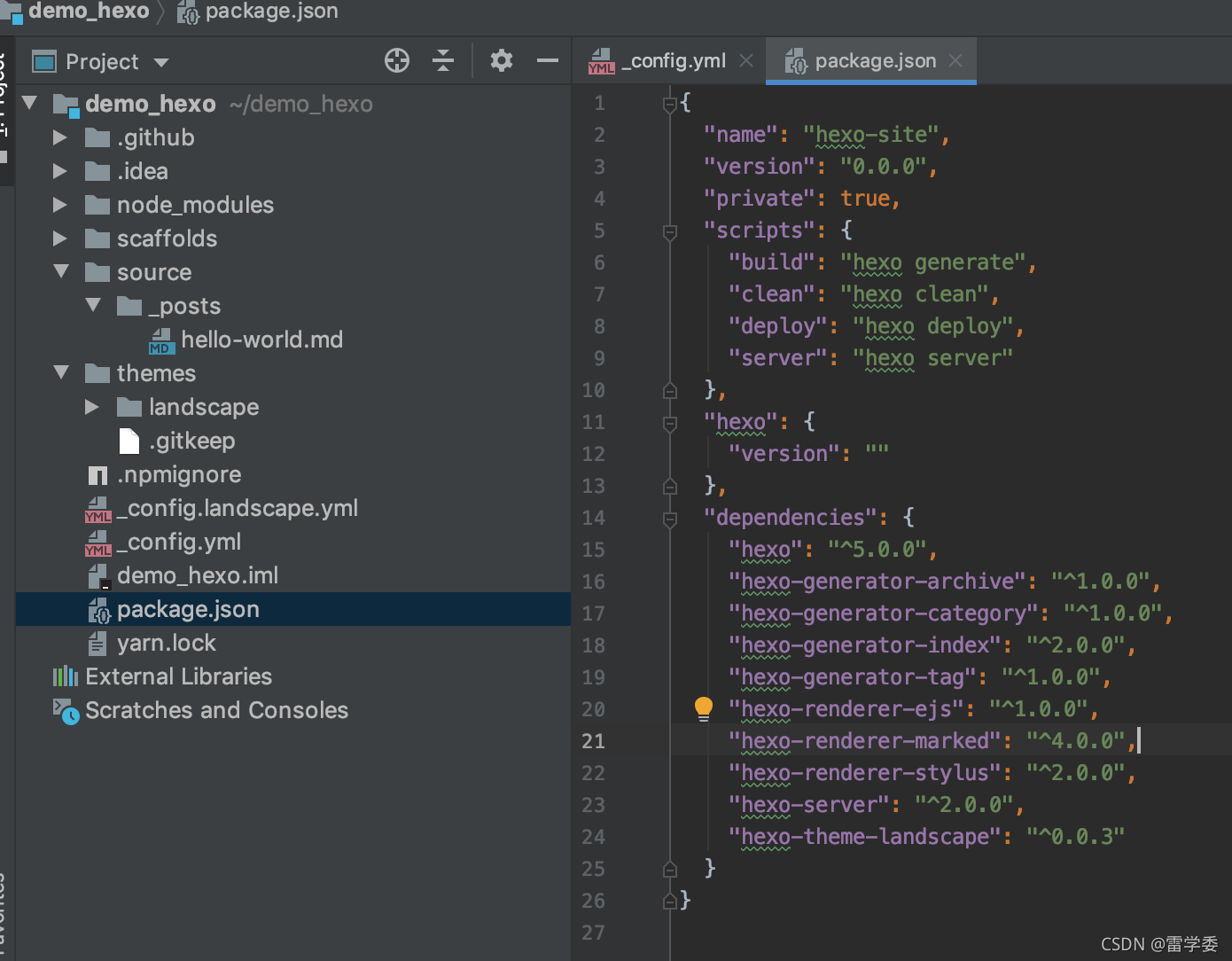
Task: Click the yarn.lock file icon
Action: click(97, 644)
